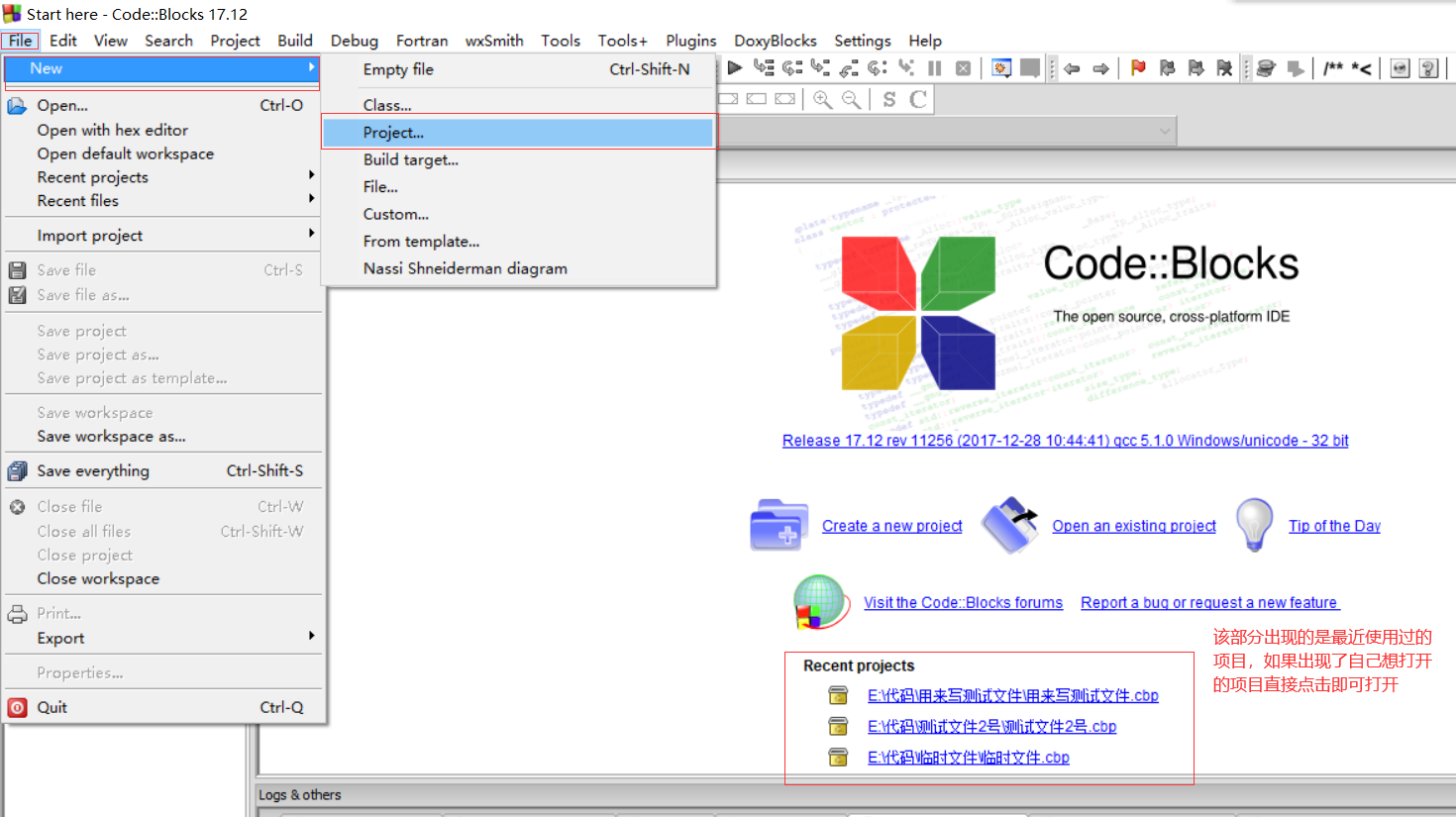Screen dimensions: 1456x817
Task: Go to next bookmark flag icon
Action: 1196,68
